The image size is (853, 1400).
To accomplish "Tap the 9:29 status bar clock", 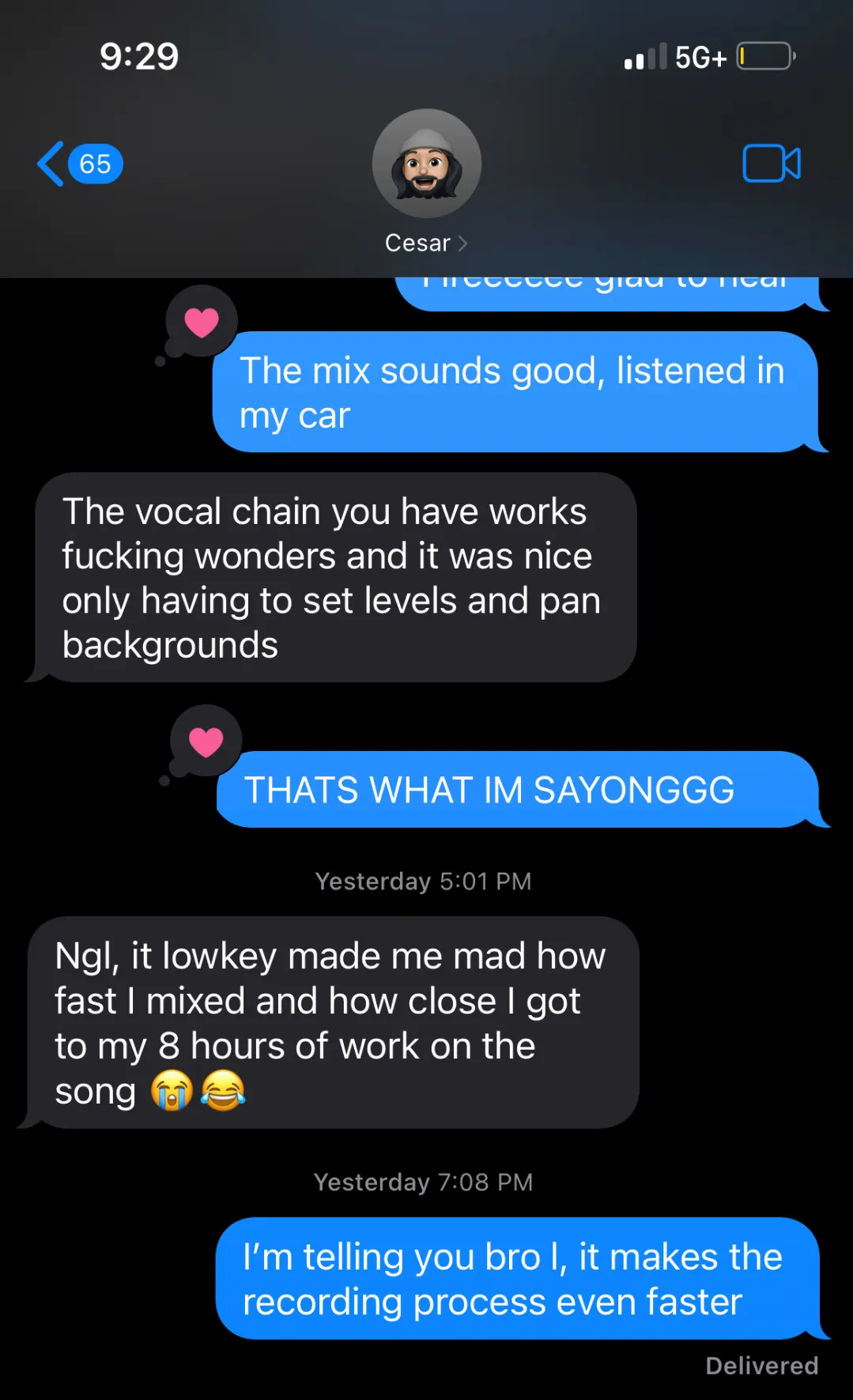I will [139, 57].
